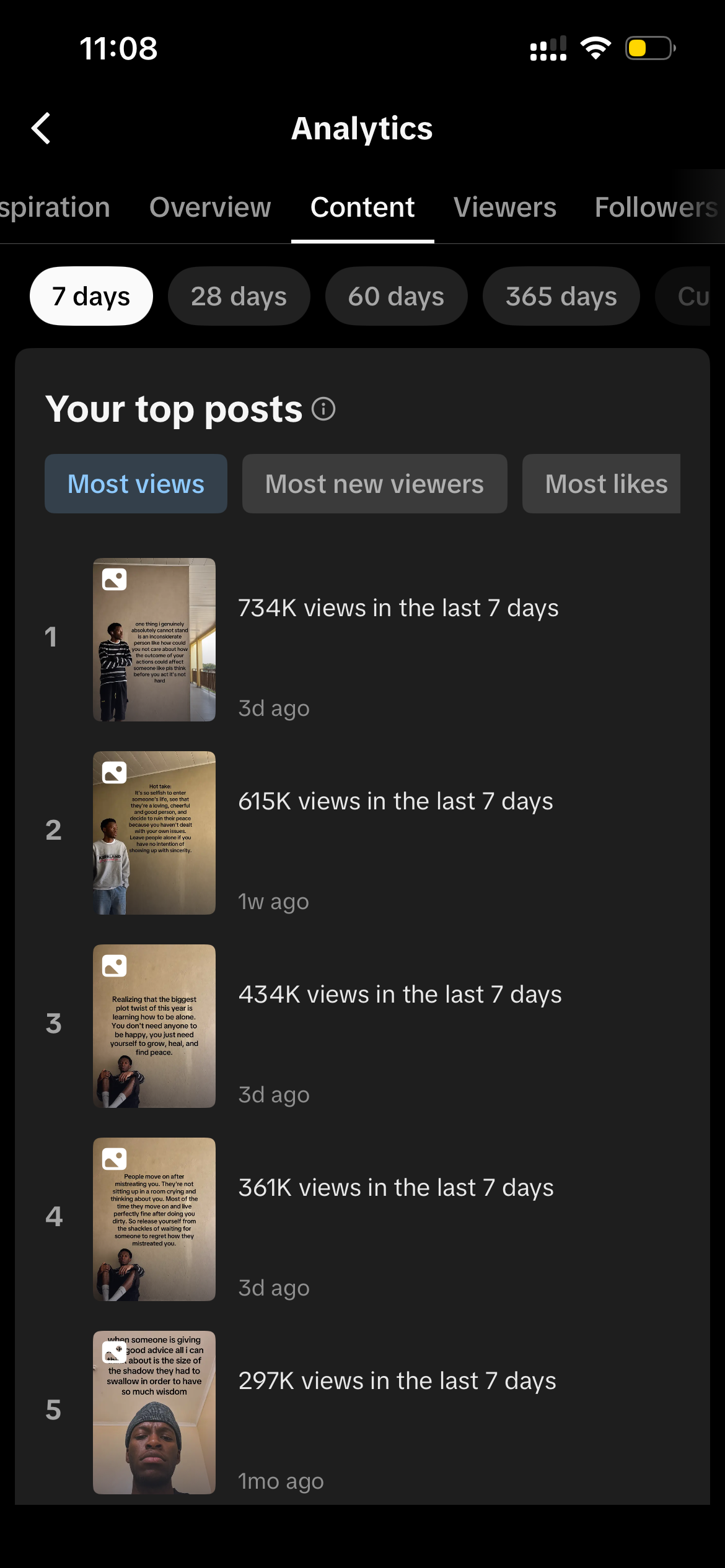Open the Followers tab
The height and width of the screenshot is (1568, 725).
pyautogui.click(x=656, y=207)
